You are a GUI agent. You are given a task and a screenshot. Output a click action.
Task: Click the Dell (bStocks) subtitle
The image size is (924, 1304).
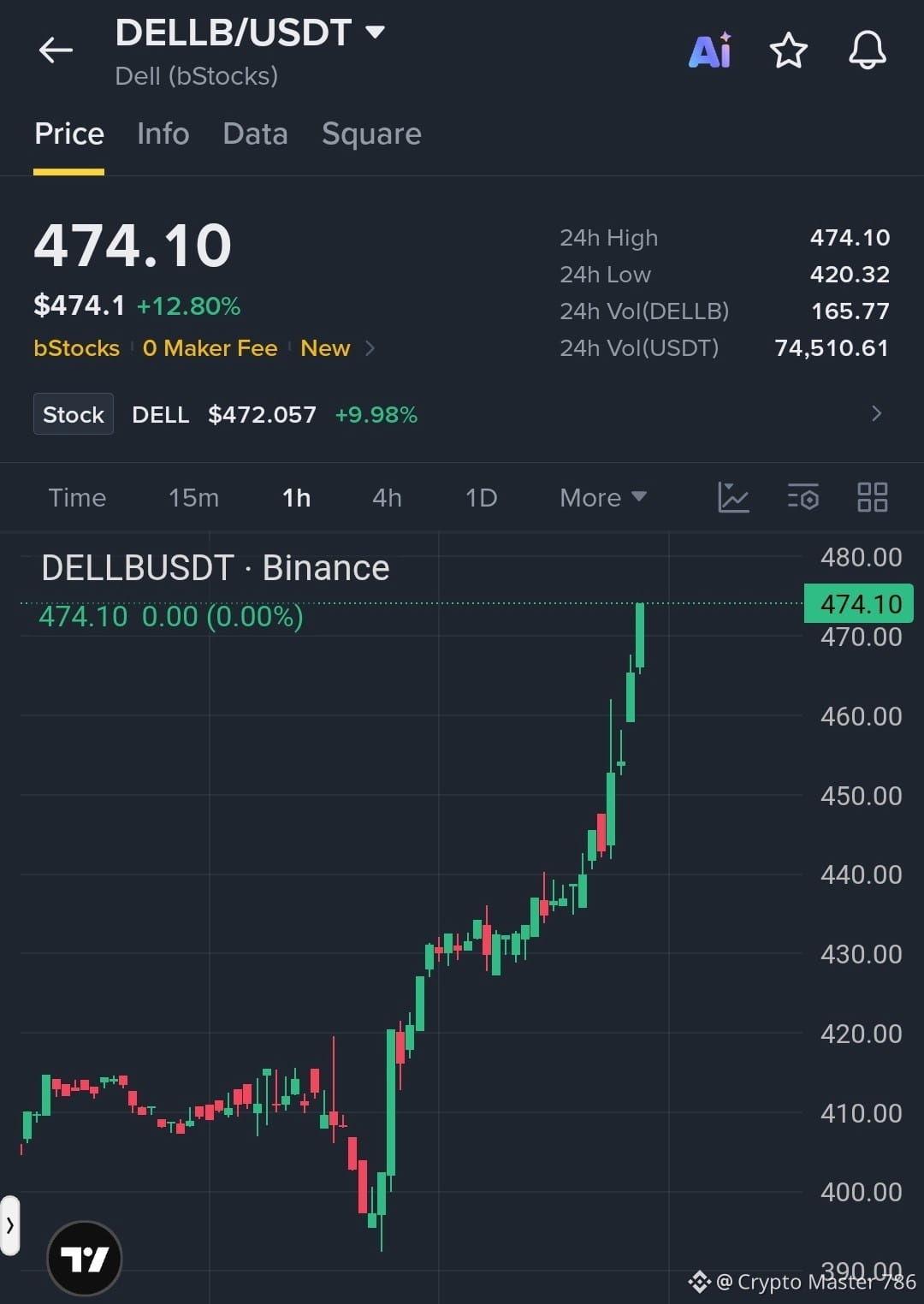(x=197, y=77)
